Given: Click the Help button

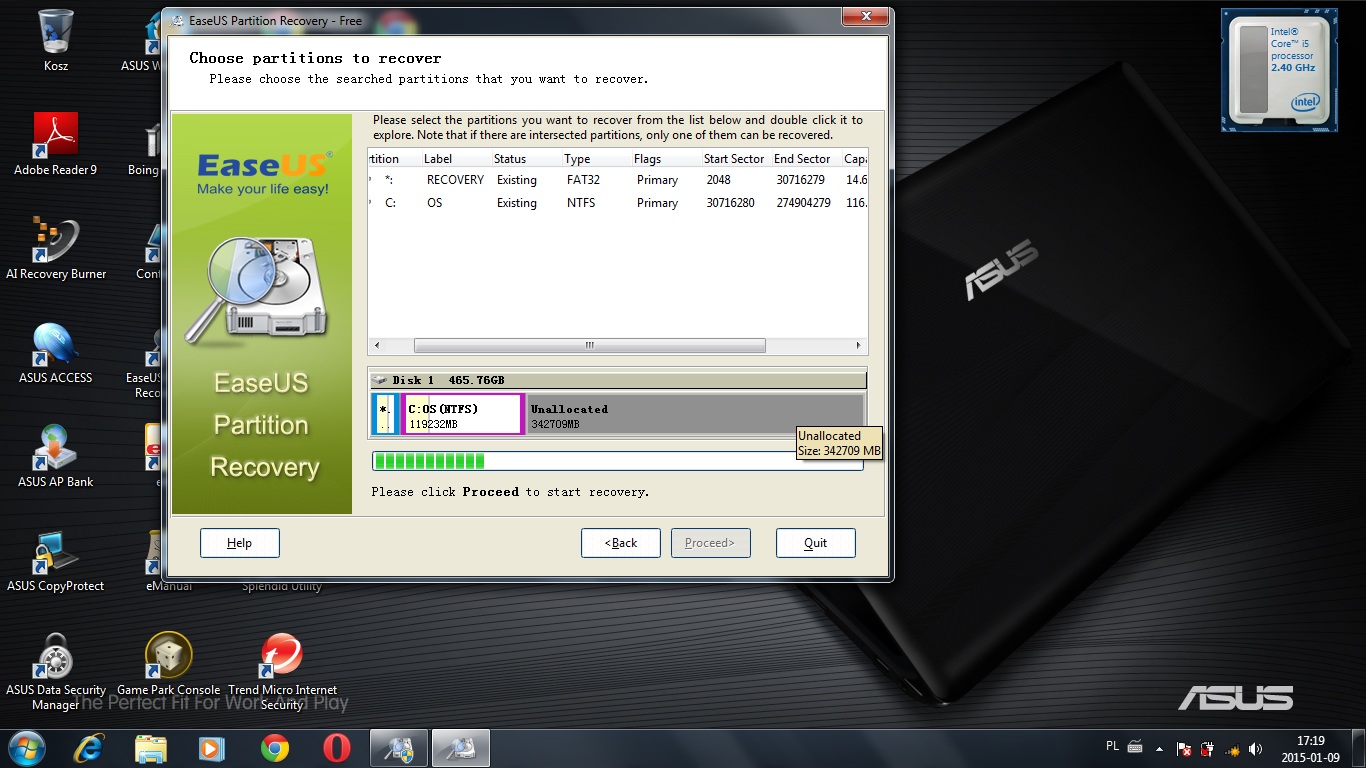Looking at the screenshot, I should [240, 543].
